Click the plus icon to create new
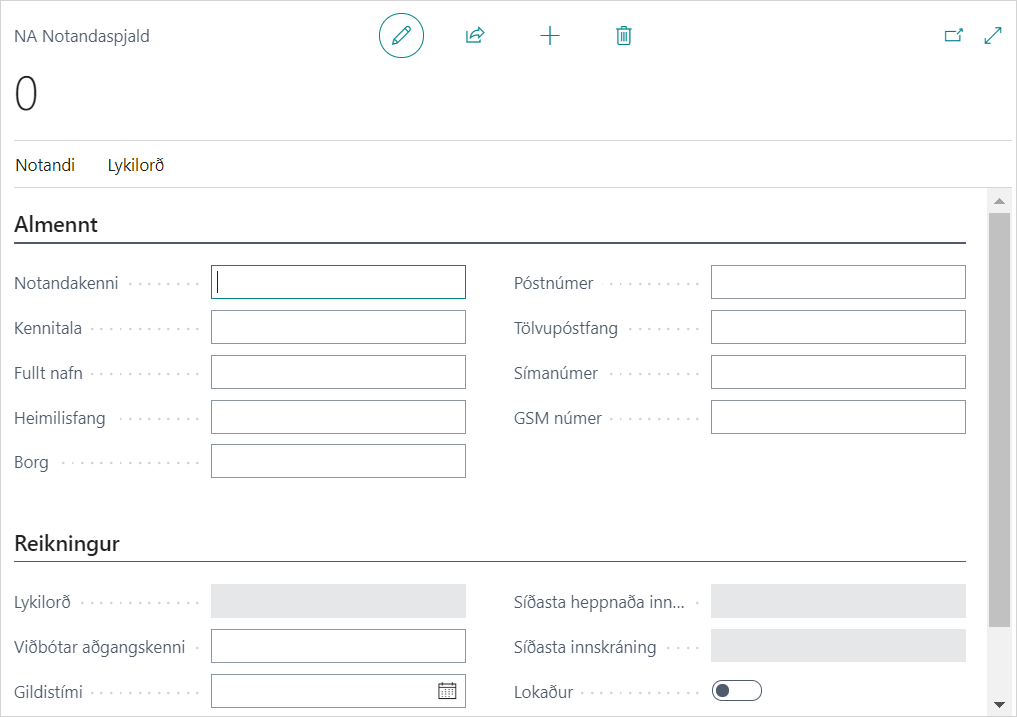The image size is (1017, 717). click(550, 36)
